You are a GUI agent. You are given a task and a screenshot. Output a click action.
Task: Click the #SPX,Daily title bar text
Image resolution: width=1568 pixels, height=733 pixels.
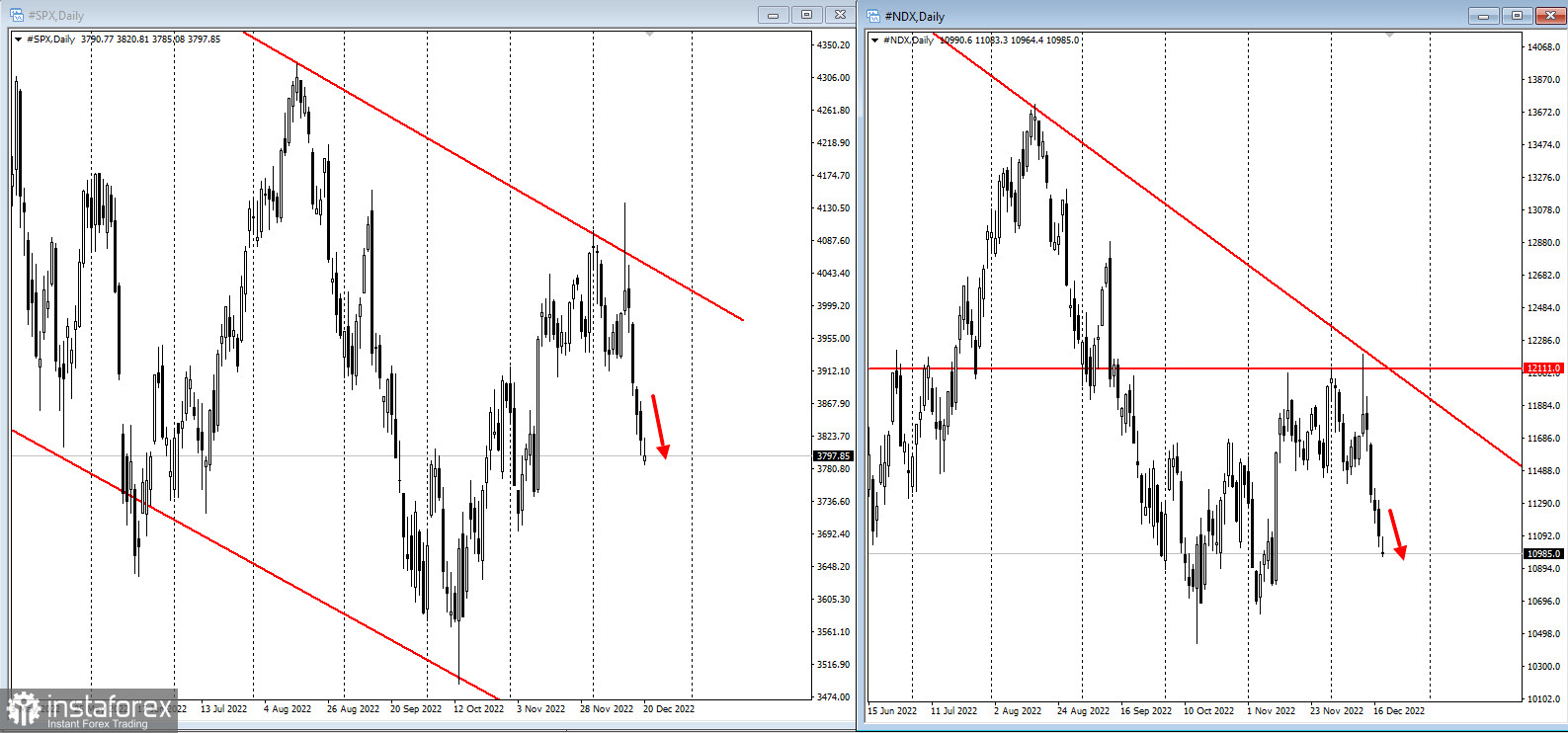[x=55, y=16]
